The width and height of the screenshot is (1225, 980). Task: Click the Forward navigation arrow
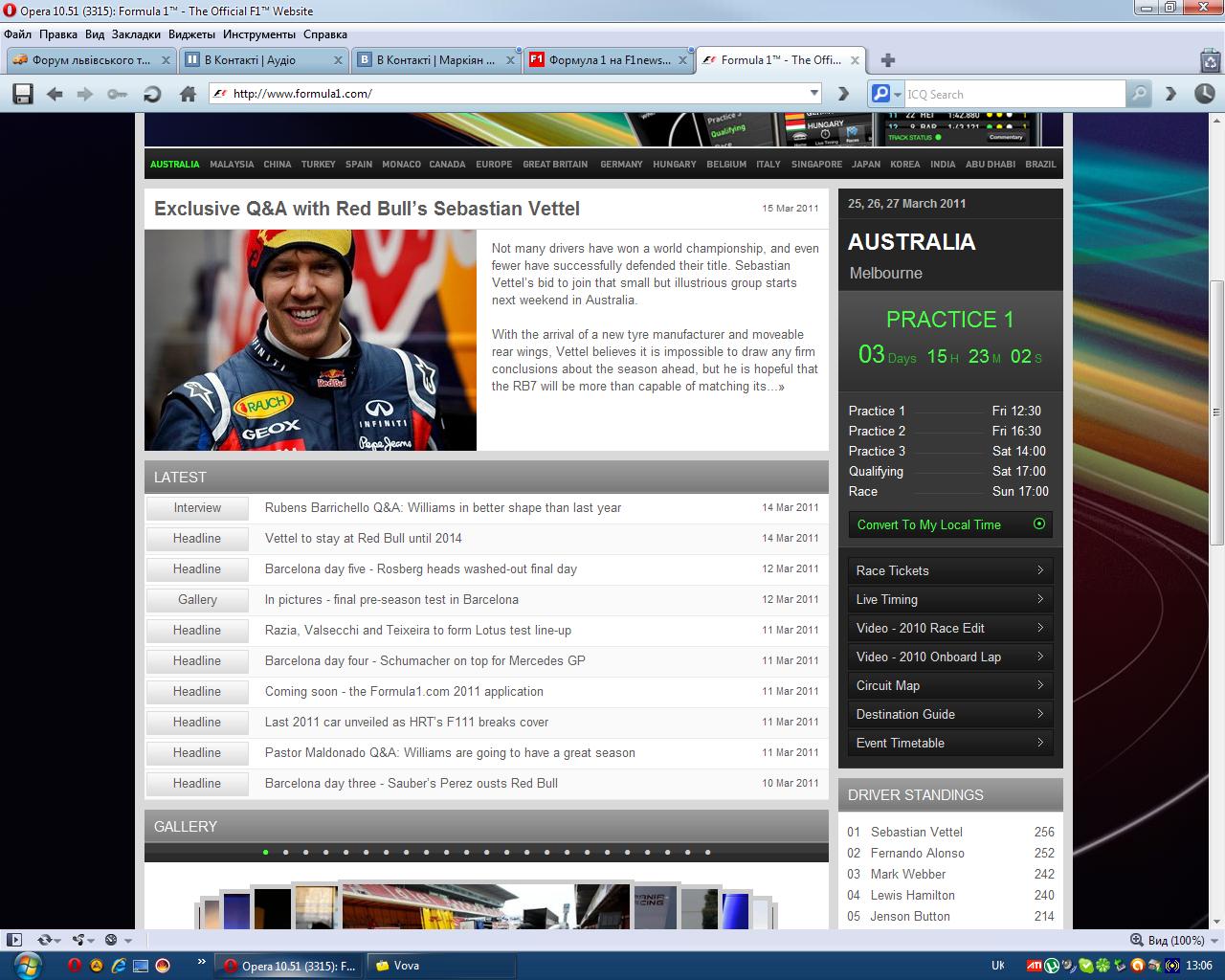click(85, 94)
